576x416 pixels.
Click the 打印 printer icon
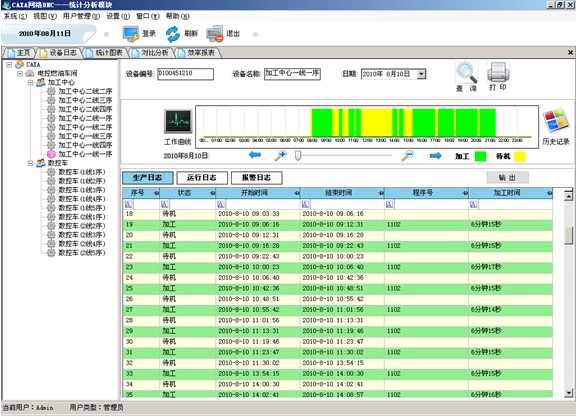click(498, 73)
